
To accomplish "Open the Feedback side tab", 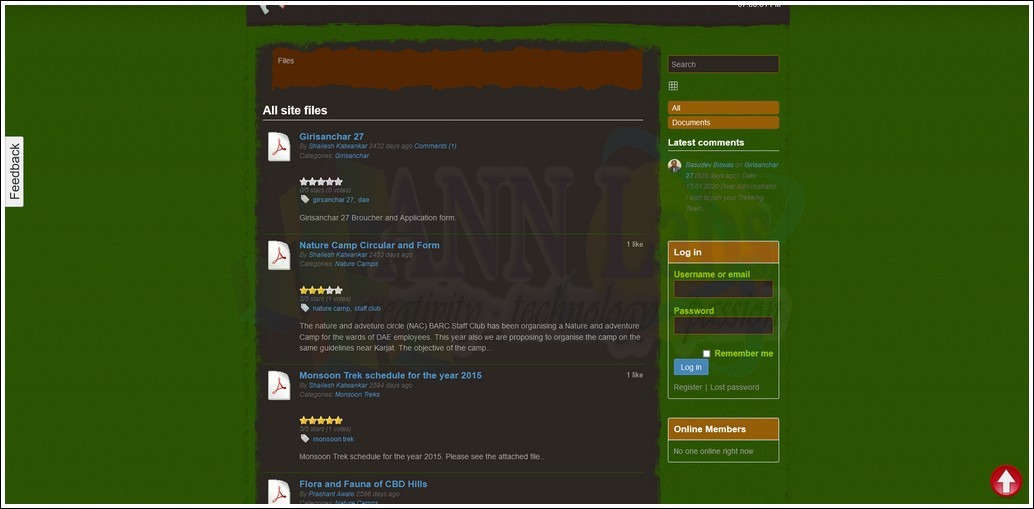I will tap(14, 171).
